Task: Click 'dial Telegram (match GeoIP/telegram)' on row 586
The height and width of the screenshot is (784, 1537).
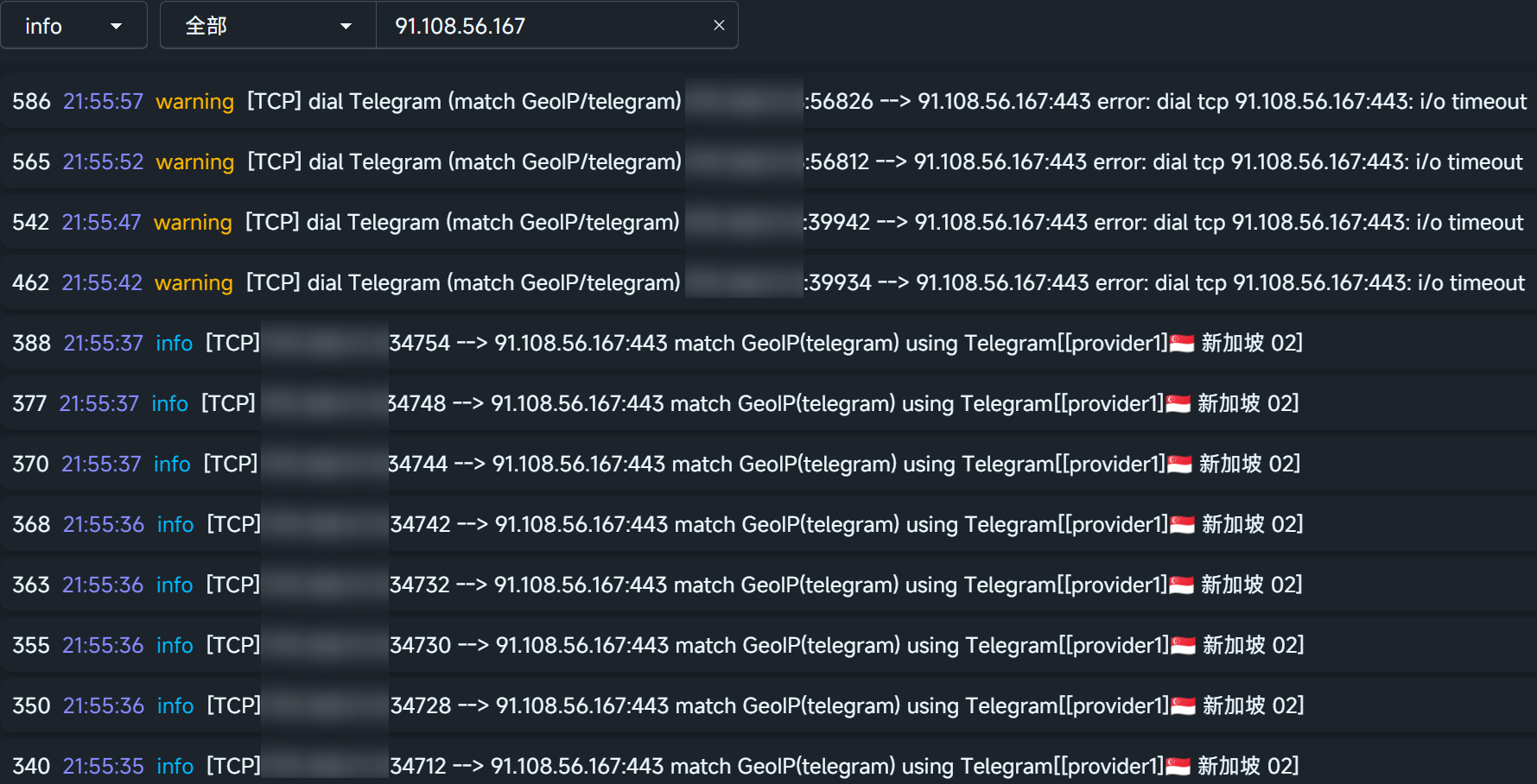Action: click(x=495, y=101)
